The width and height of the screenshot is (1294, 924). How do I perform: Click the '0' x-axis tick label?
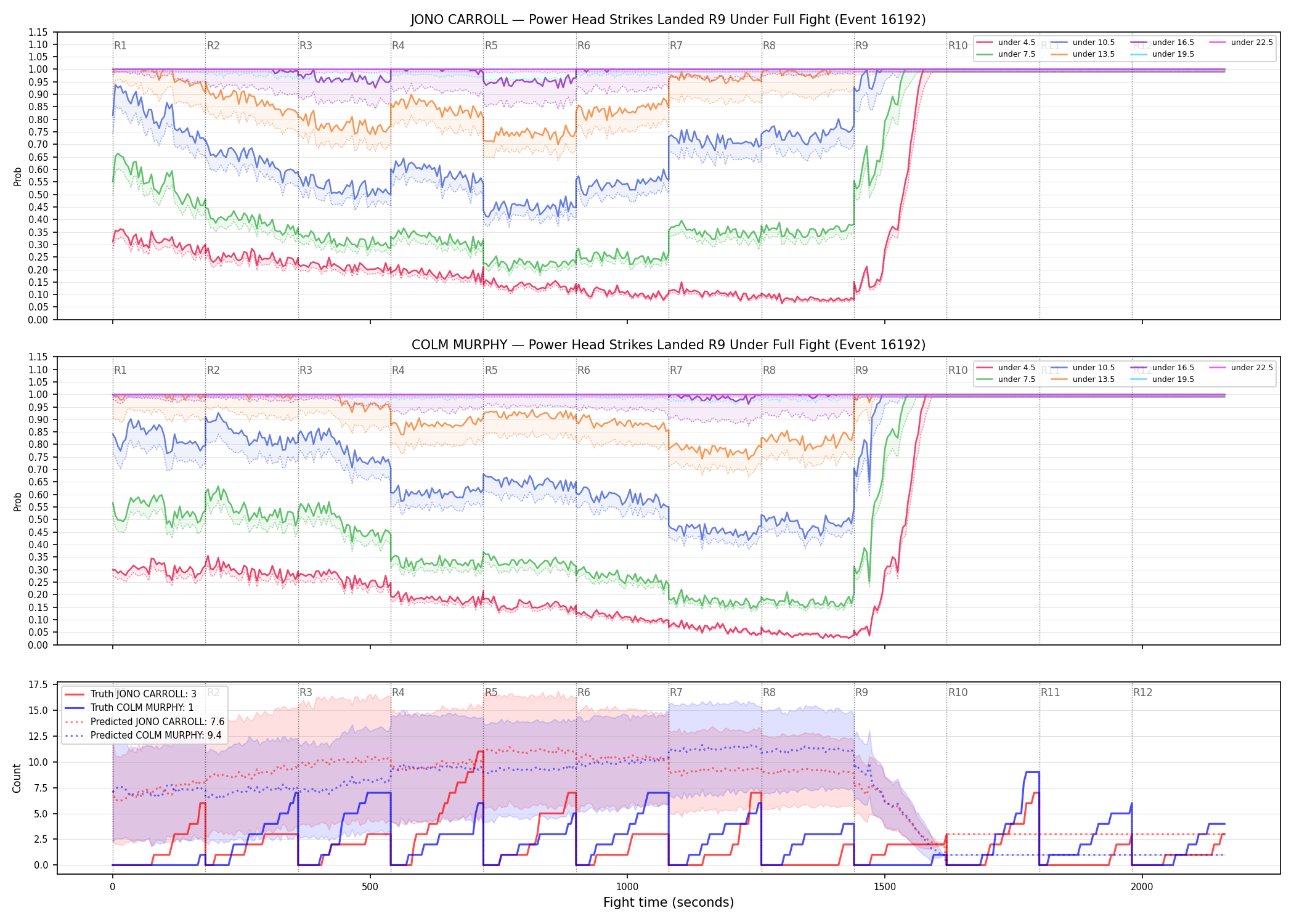coord(112,887)
